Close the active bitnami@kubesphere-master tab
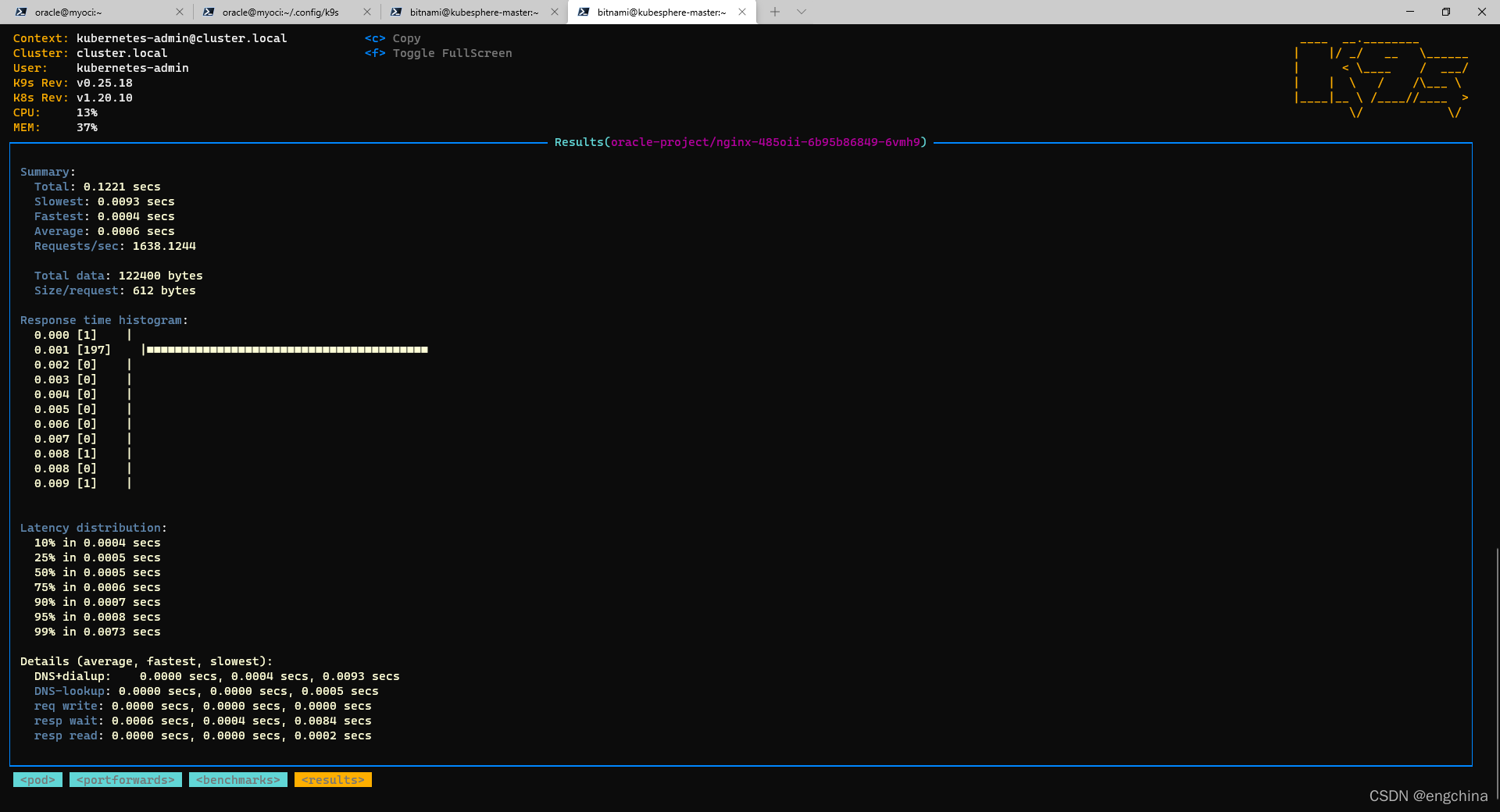Image resolution: width=1500 pixels, height=812 pixels. [742, 12]
